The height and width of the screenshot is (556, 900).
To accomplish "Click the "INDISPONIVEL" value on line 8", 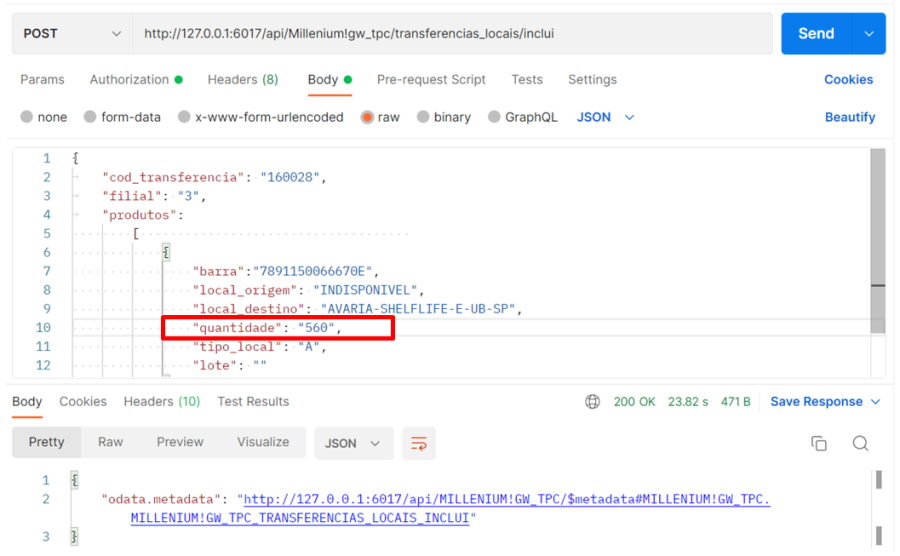I will pos(365,290).
